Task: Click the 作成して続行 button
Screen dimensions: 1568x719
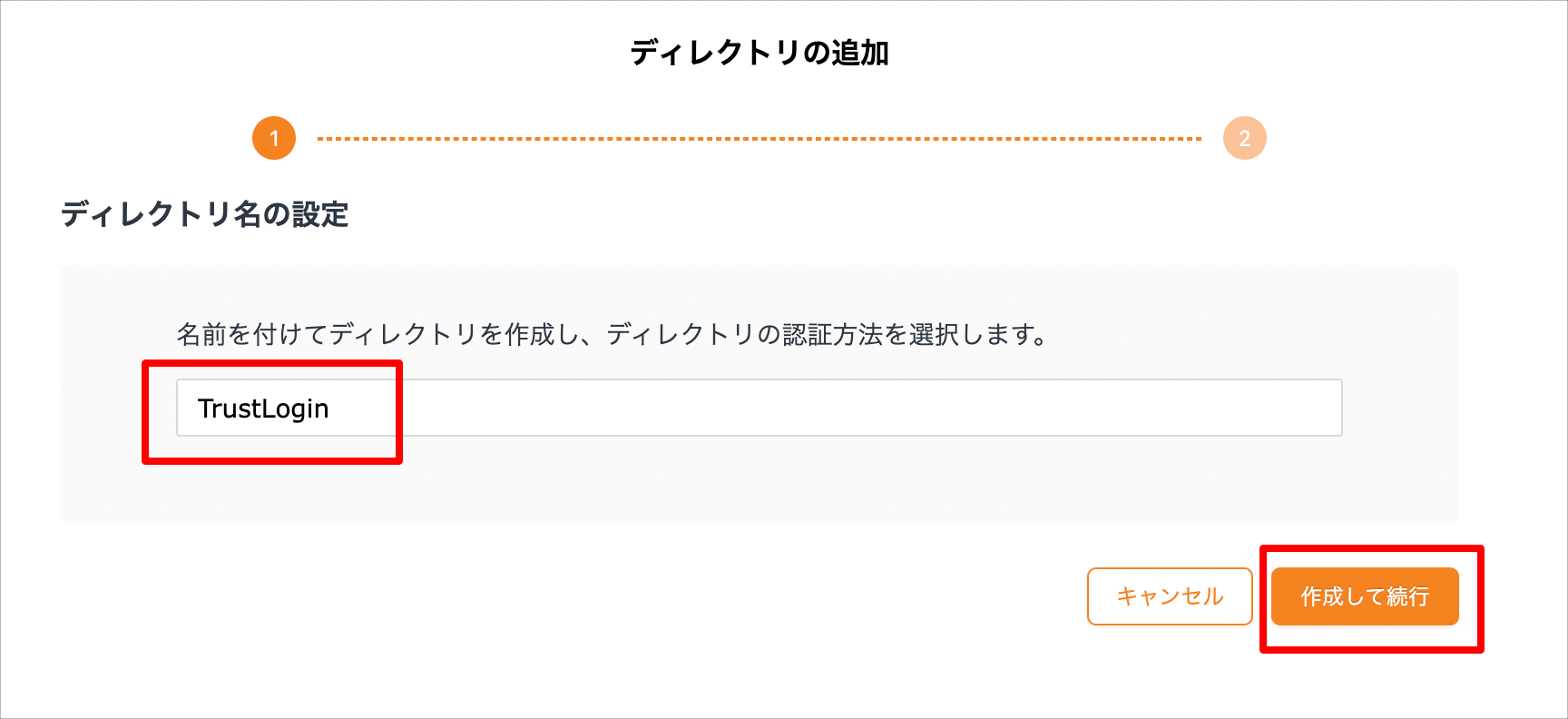Action: click(1365, 596)
